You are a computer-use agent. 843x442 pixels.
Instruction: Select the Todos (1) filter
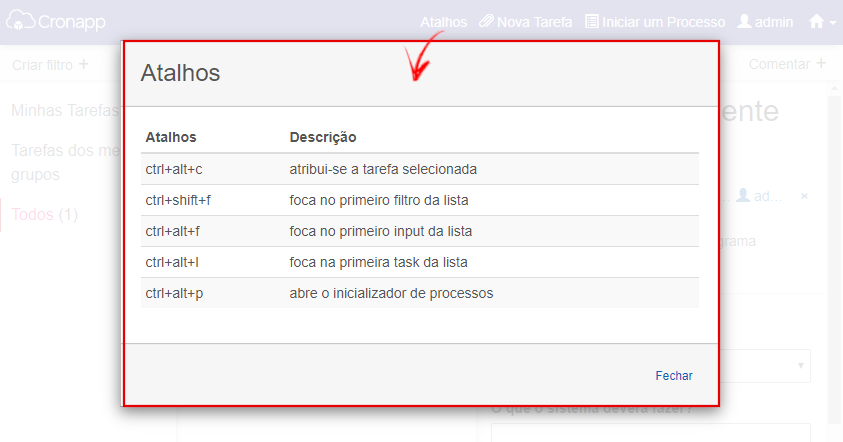click(x=45, y=215)
